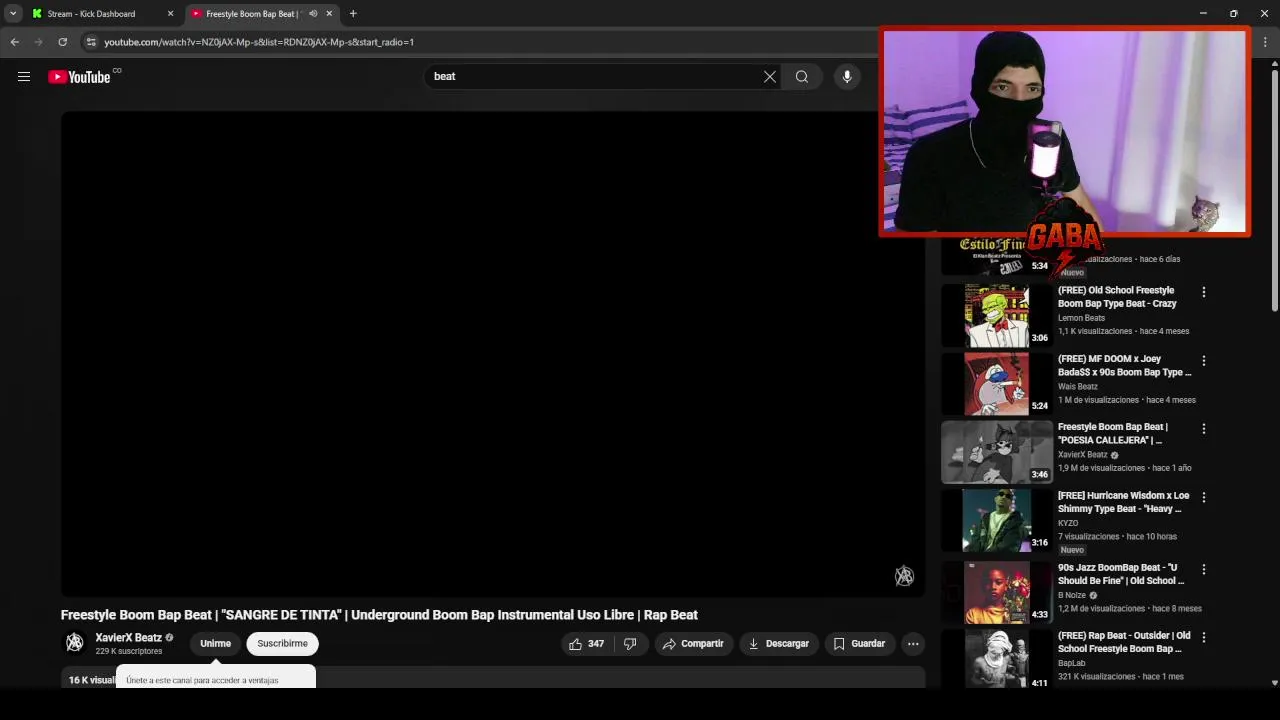
Task: Activate voice search microphone
Action: [847, 76]
